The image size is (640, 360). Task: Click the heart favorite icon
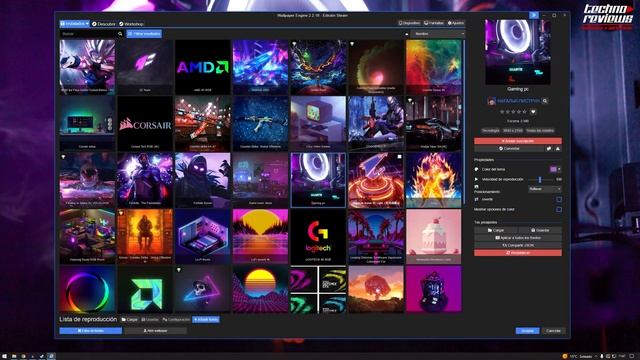pos(533,111)
